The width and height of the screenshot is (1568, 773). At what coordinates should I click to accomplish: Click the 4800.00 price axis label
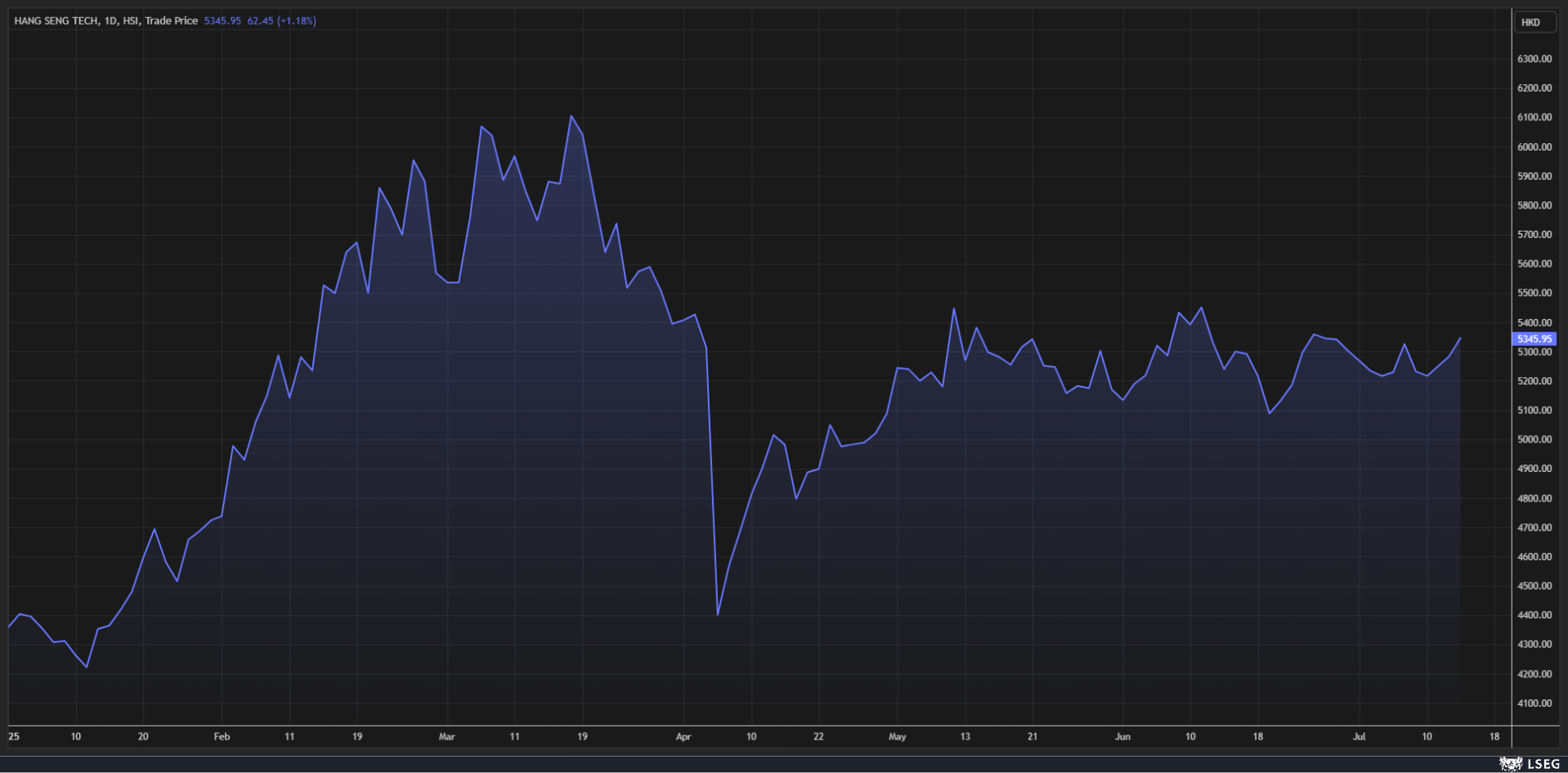[x=1534, y=498]
